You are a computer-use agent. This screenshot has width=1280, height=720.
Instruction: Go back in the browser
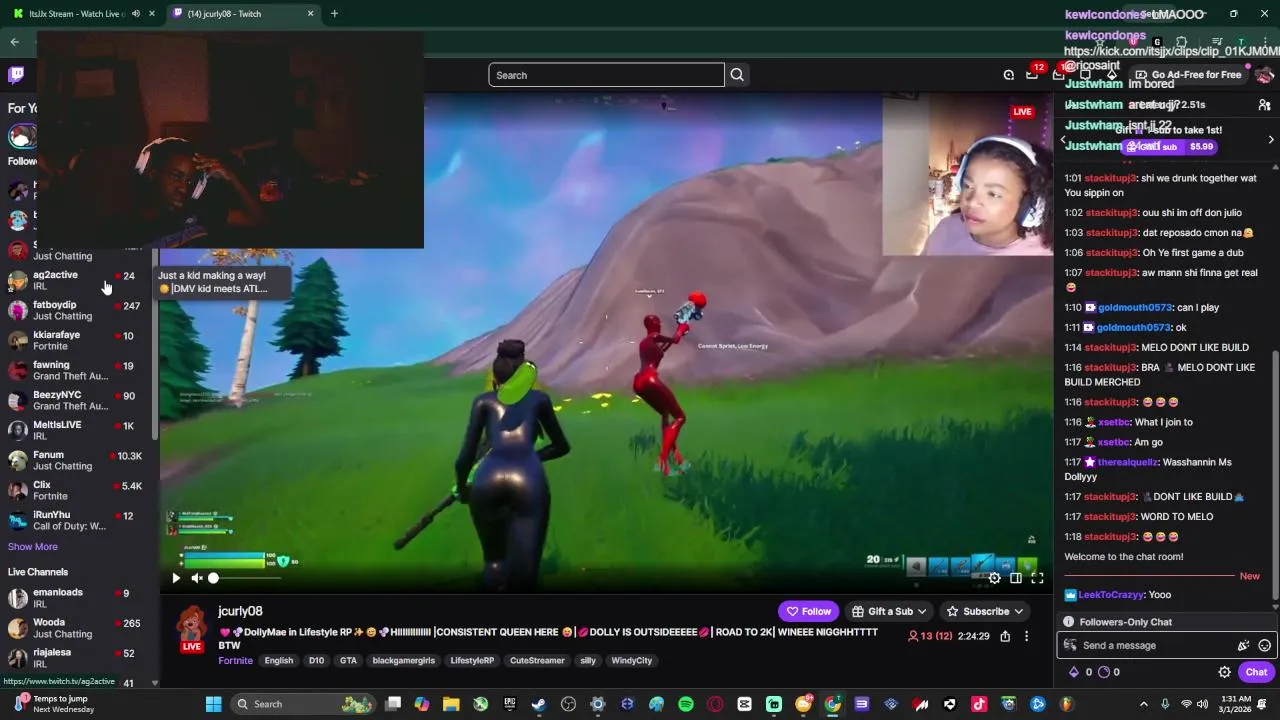[x=14, y=42]
